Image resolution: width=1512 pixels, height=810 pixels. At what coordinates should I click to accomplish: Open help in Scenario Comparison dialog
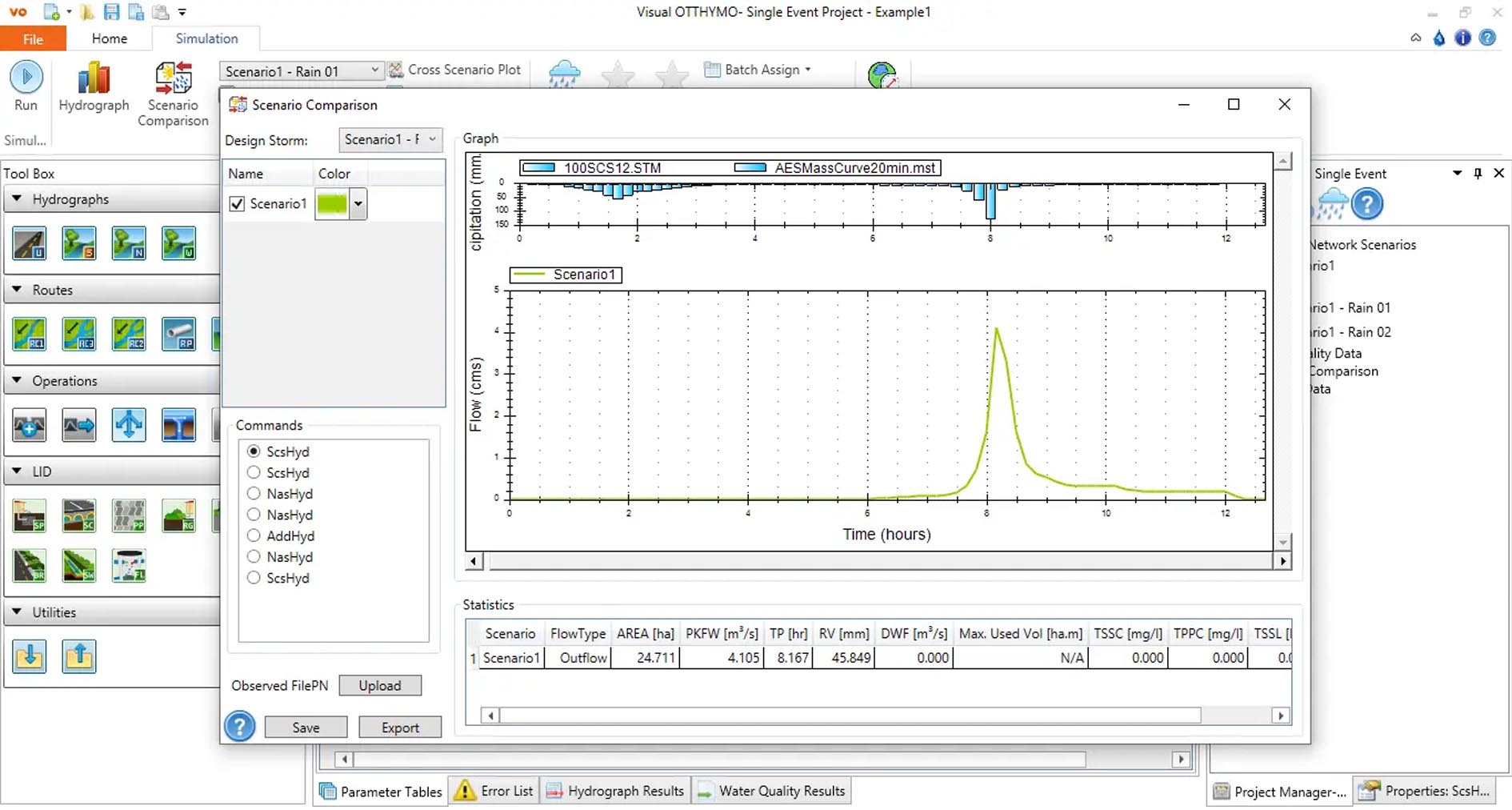(239, 726)
